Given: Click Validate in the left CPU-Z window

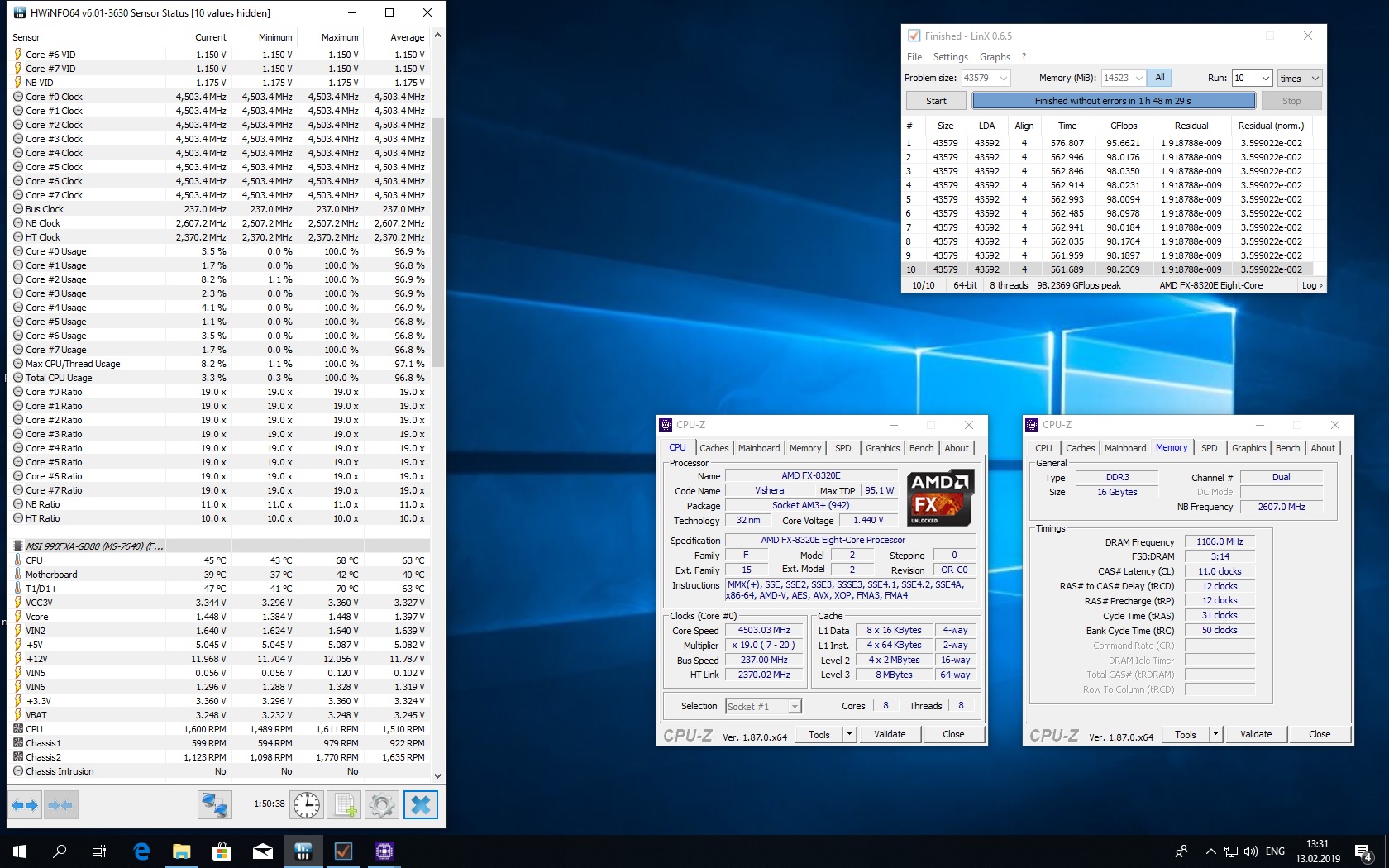Looking at the screenshot, I should (x=890, y=734).
